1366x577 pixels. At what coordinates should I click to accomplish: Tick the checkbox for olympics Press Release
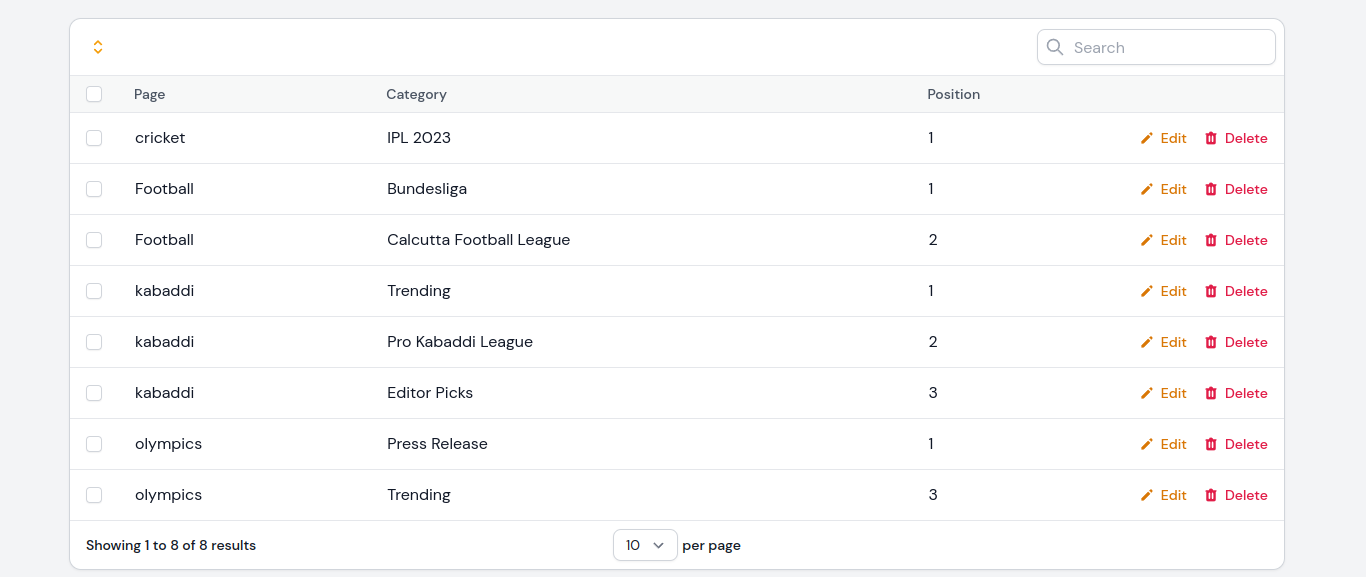[94, 444]
